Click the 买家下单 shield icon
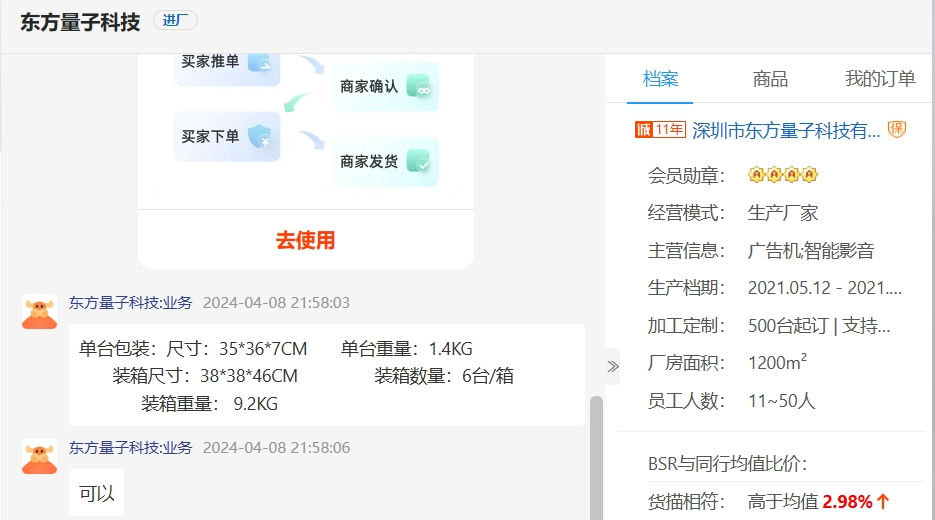The width and height of the screenshot is (935, 520). coord(260,137)
